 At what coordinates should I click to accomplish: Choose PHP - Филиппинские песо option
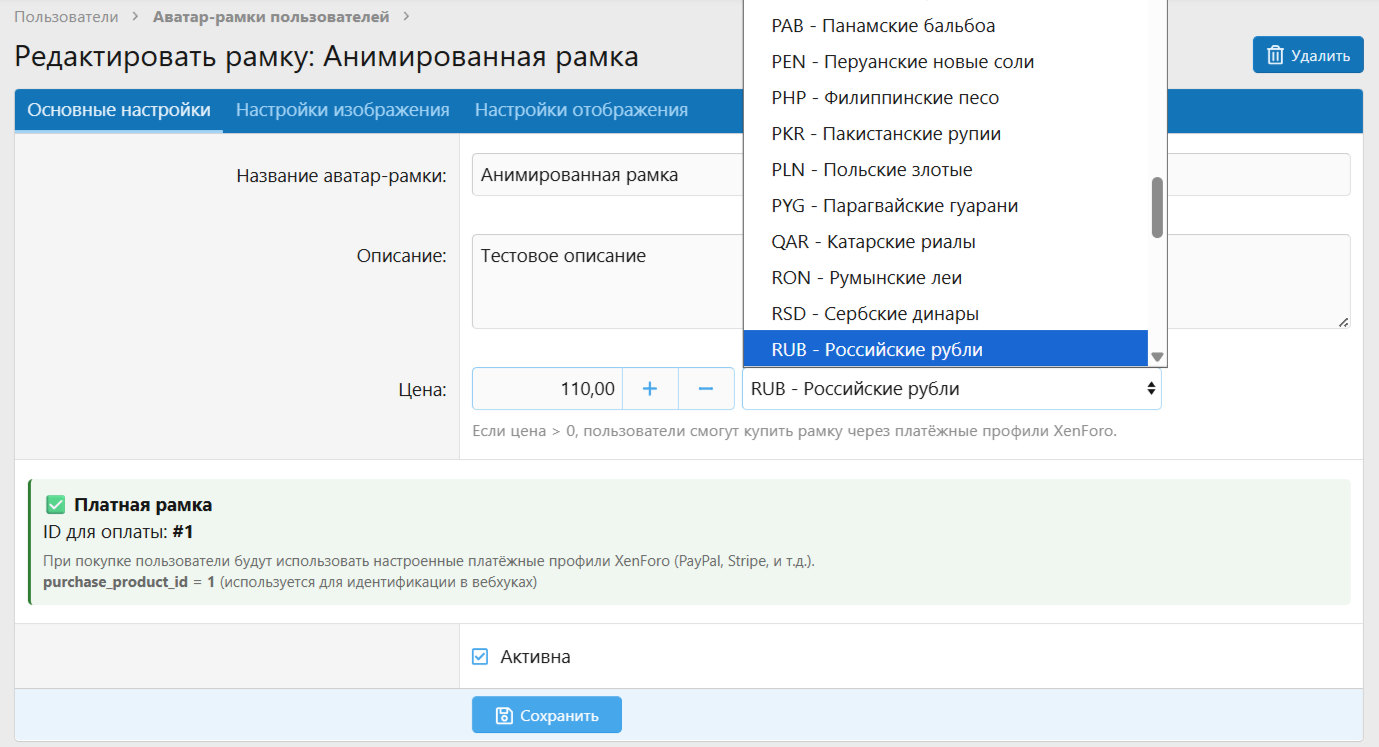[885, 98]
